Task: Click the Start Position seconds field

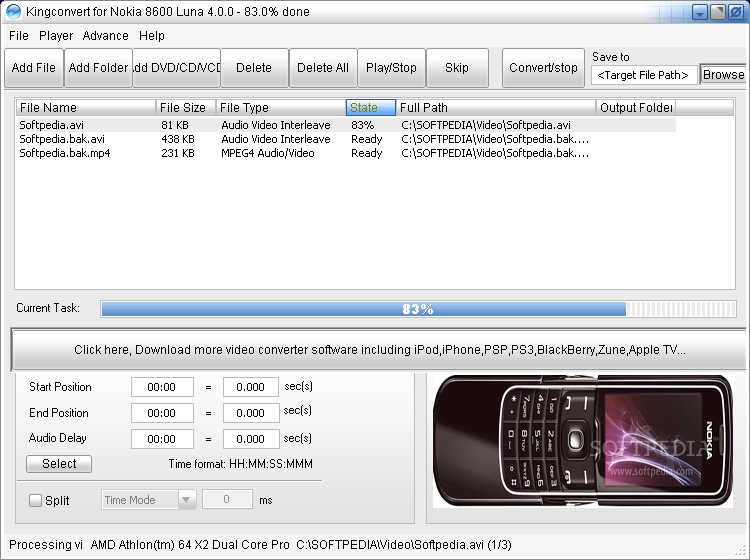Action: click(x=251, y=387)
